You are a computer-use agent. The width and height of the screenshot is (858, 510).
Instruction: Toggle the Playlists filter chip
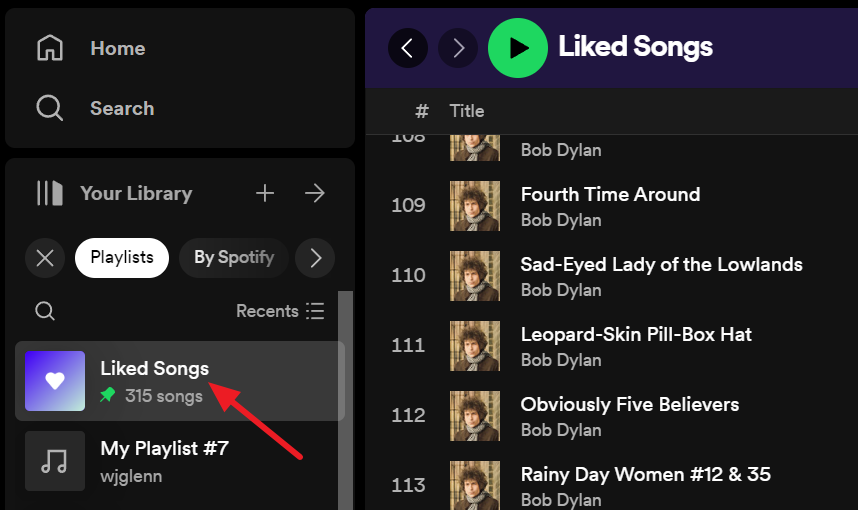[x=122, y=258]
